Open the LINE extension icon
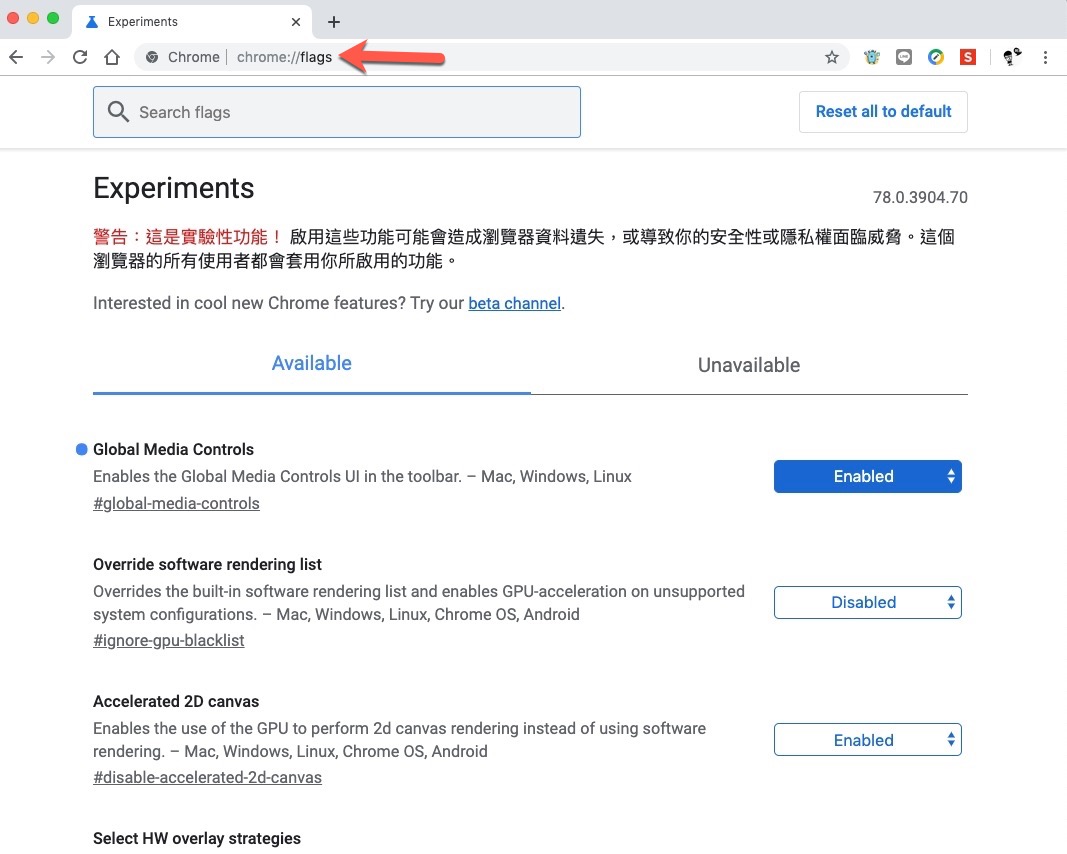The height and width of the screenshot is (854, 1067). pyautogui.click(x=904, y=57)
